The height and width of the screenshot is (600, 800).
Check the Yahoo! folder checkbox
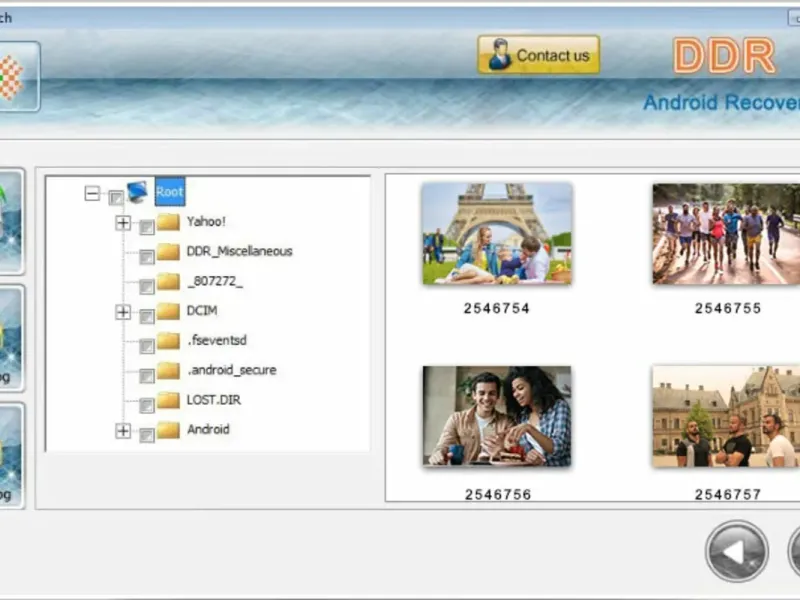pyautogui.click(x=147, y=227)
